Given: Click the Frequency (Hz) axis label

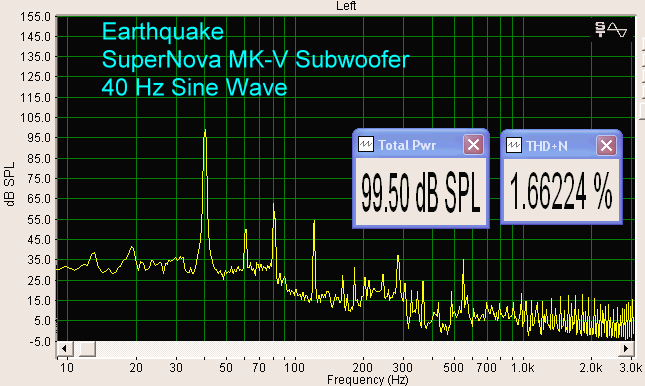Looking at the screenshot, I should [x=367, y=380].
